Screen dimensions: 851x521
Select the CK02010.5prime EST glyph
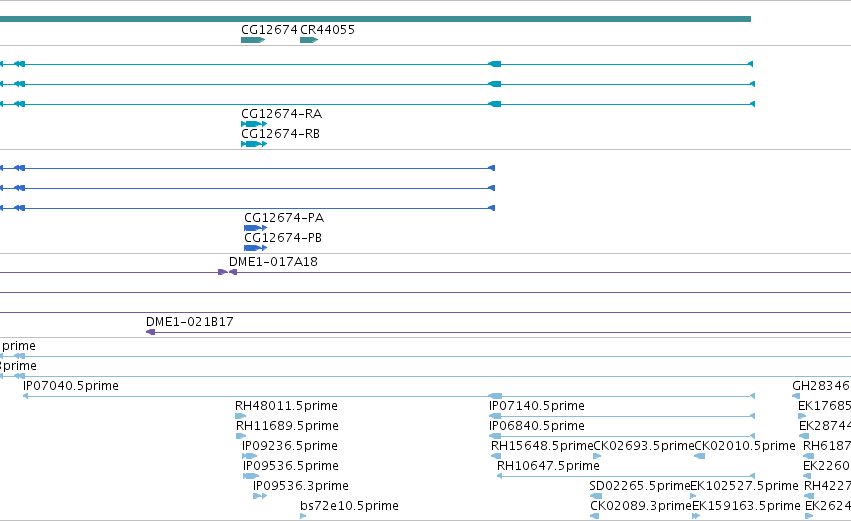(700, 456)
